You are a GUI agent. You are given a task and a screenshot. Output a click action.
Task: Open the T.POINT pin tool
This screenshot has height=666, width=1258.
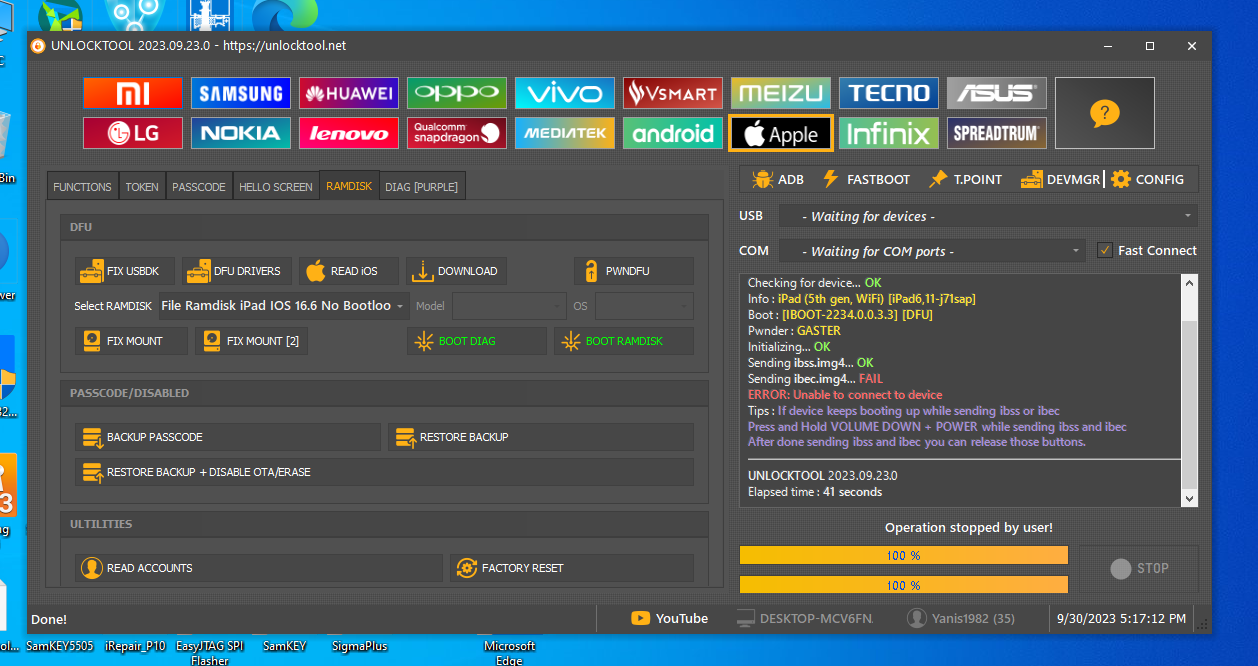965,179
